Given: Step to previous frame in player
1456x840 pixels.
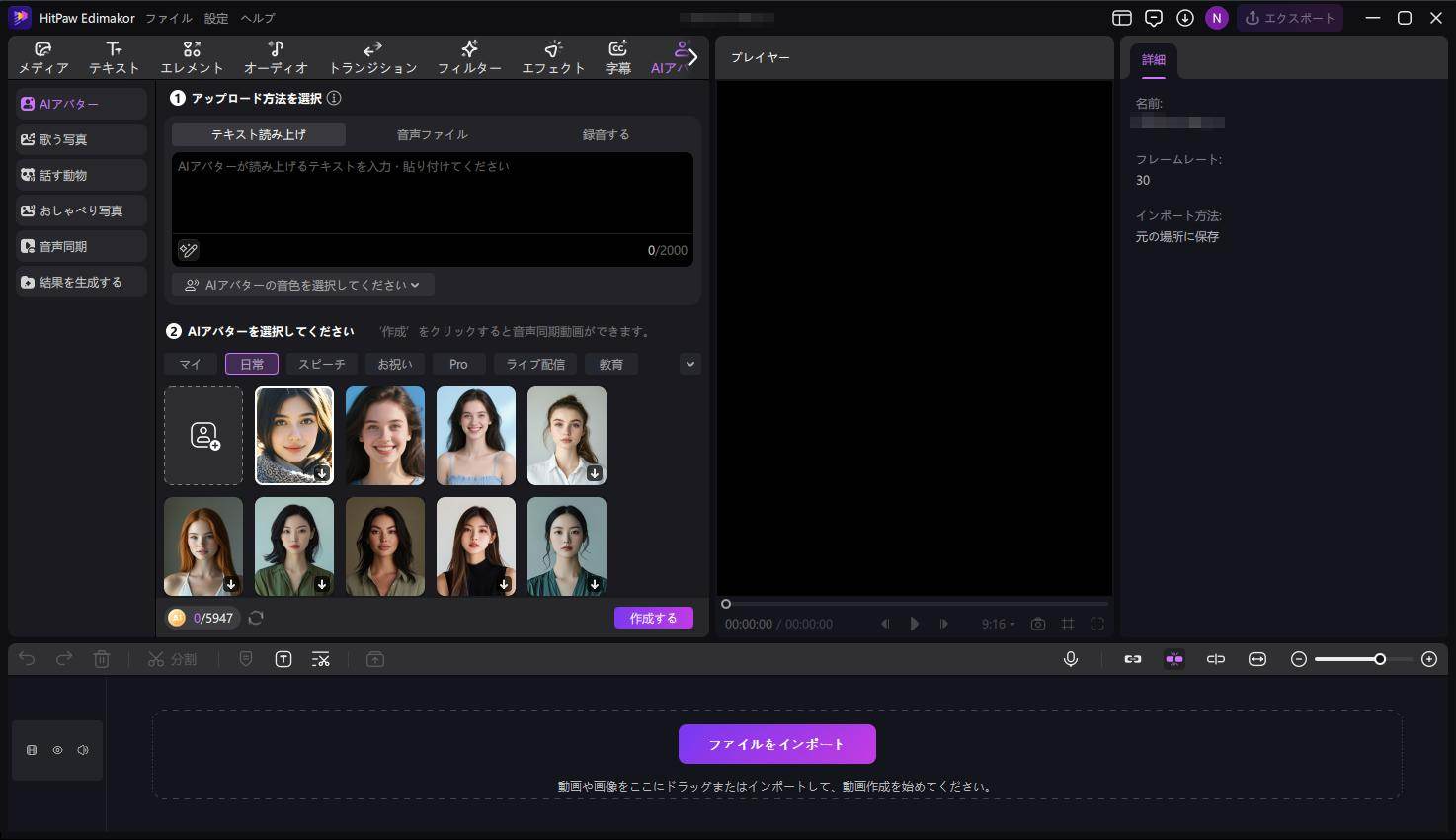Looking at the screenshot, I should [885, 624].
